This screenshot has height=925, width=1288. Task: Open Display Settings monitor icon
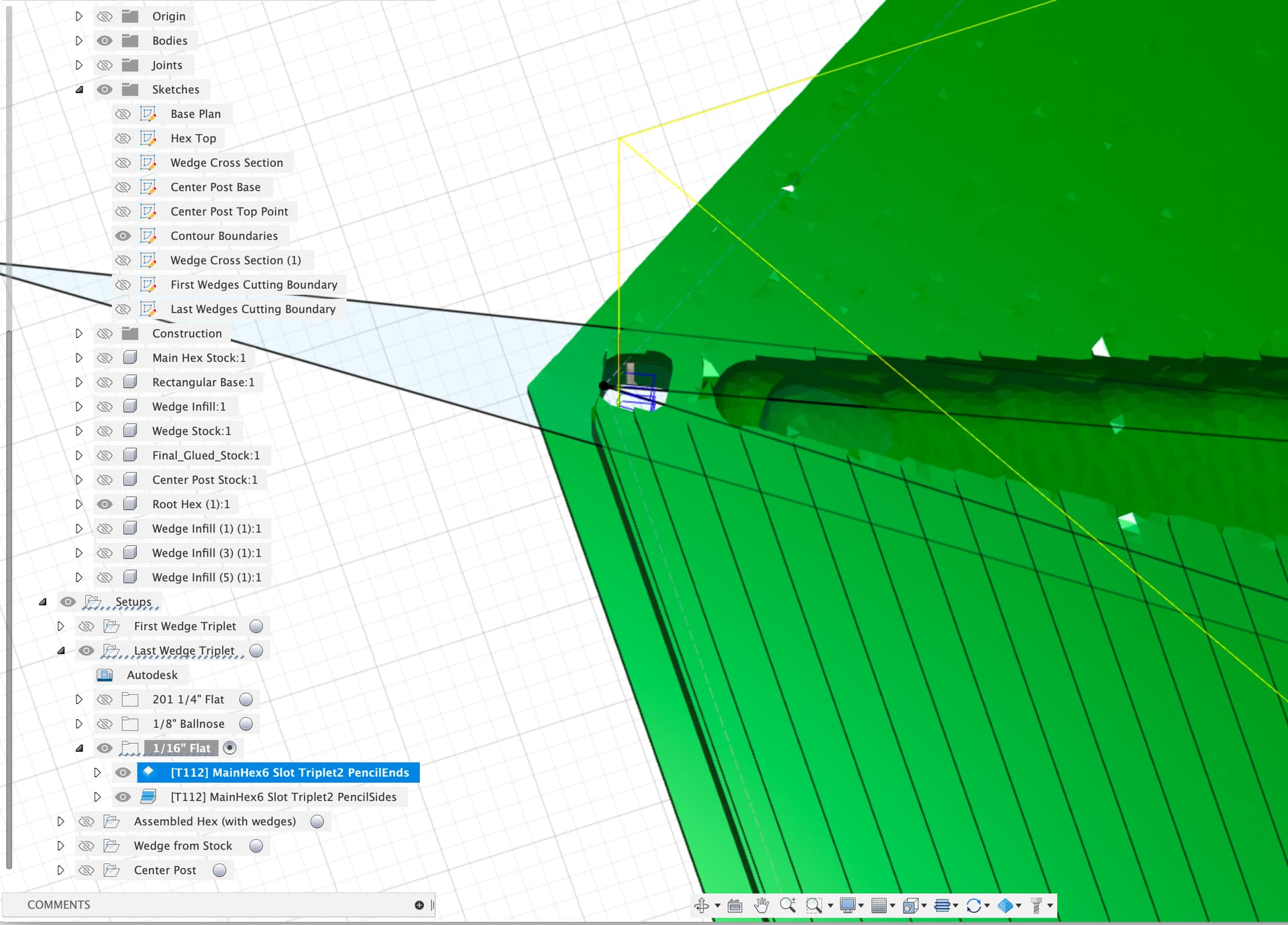tap(848, 906)
